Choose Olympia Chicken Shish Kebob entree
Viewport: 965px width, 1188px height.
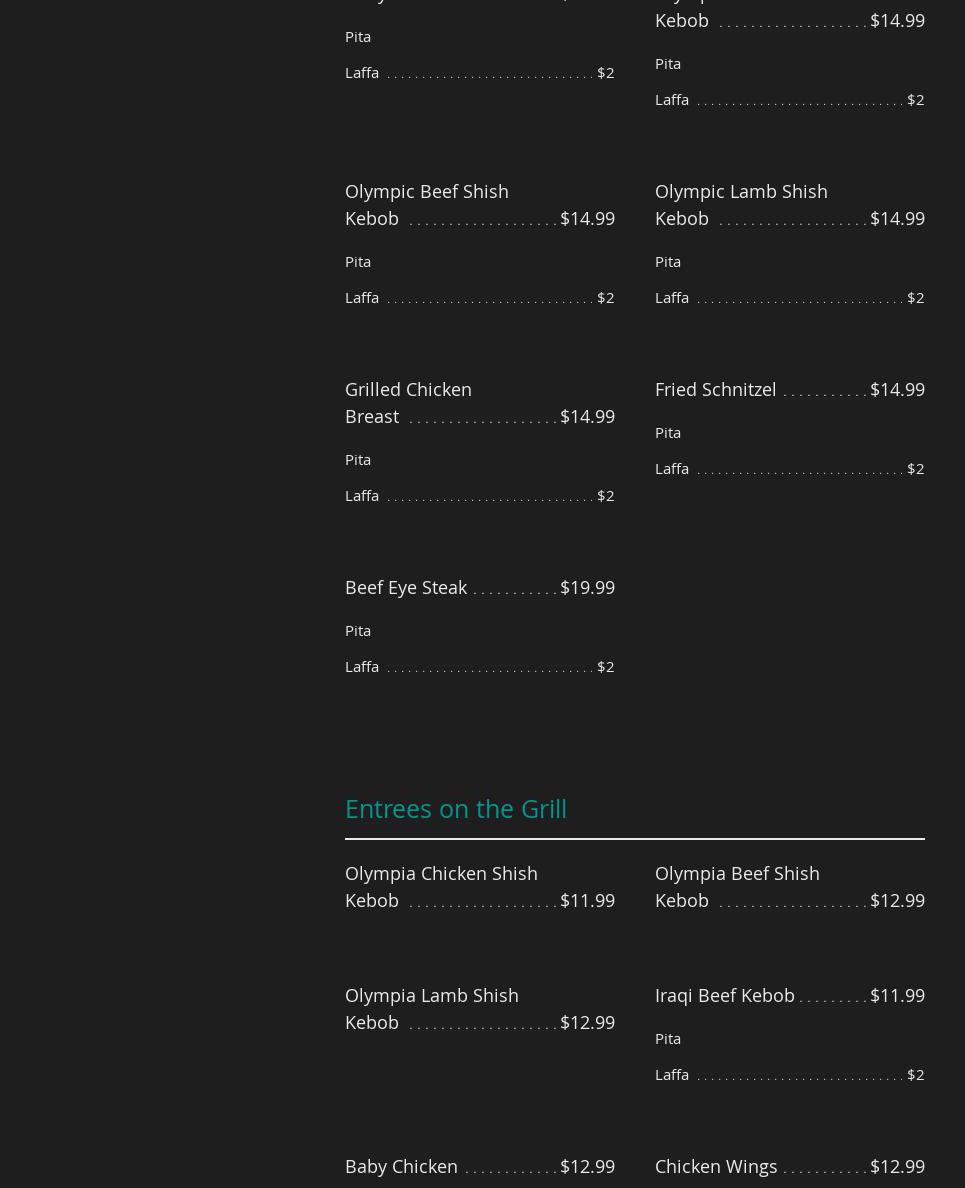[x=441, y=886]
